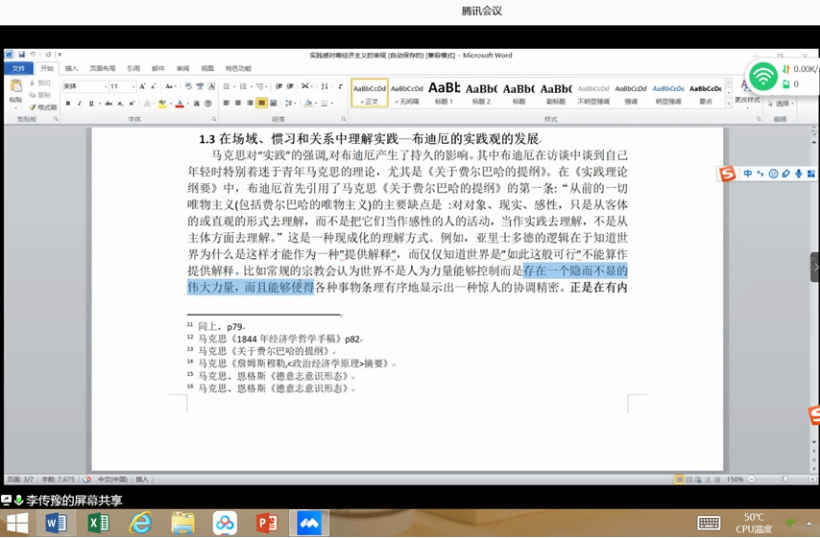Image resolution: width=820 pixels, height=538 pixels.
Task: Toggle underline formatting
Action: pos(92,103)
